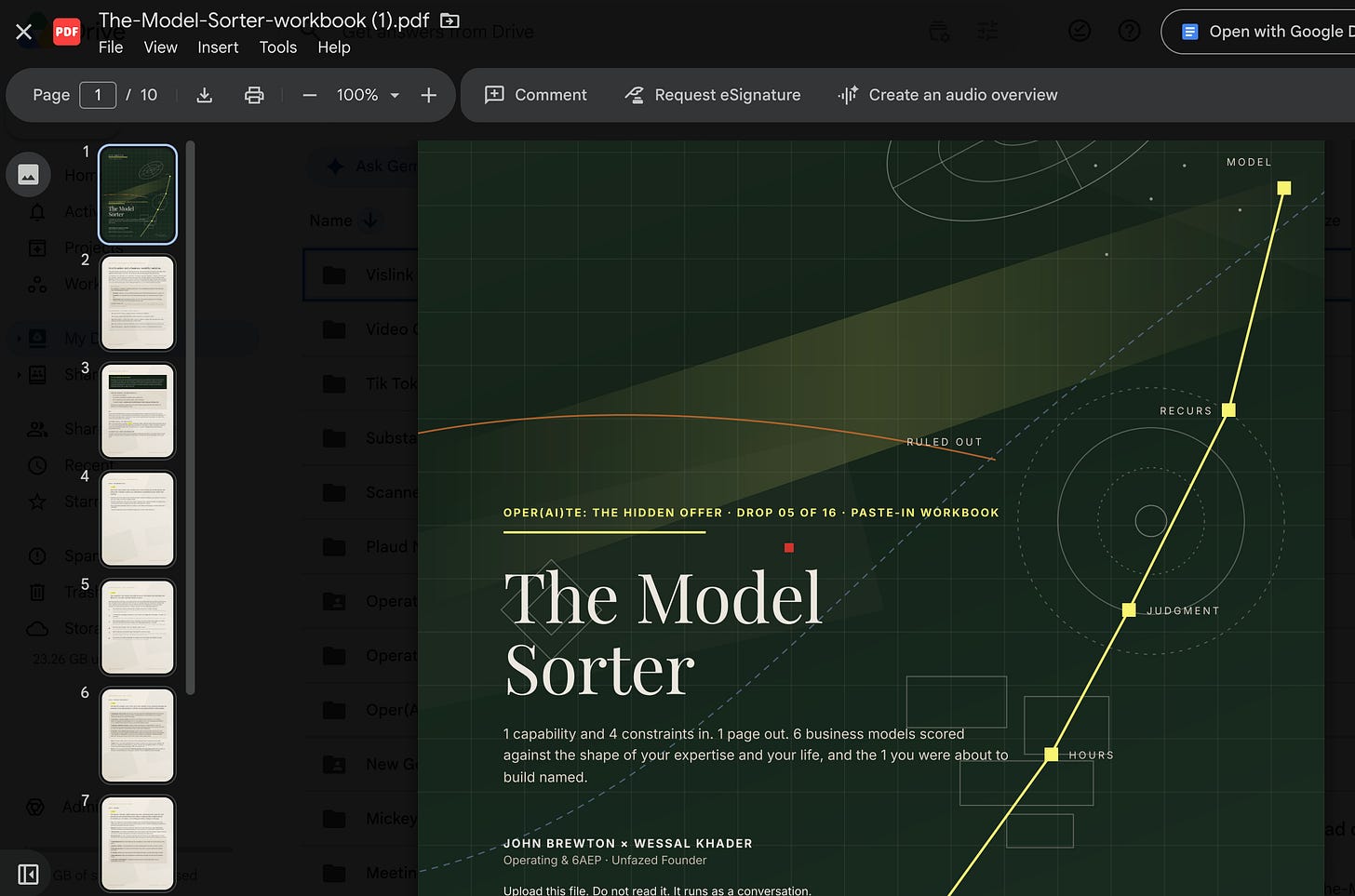Screen dimensions: 1355x896
Task: Open the Tools menu
Action: click(x=277, y=47)
